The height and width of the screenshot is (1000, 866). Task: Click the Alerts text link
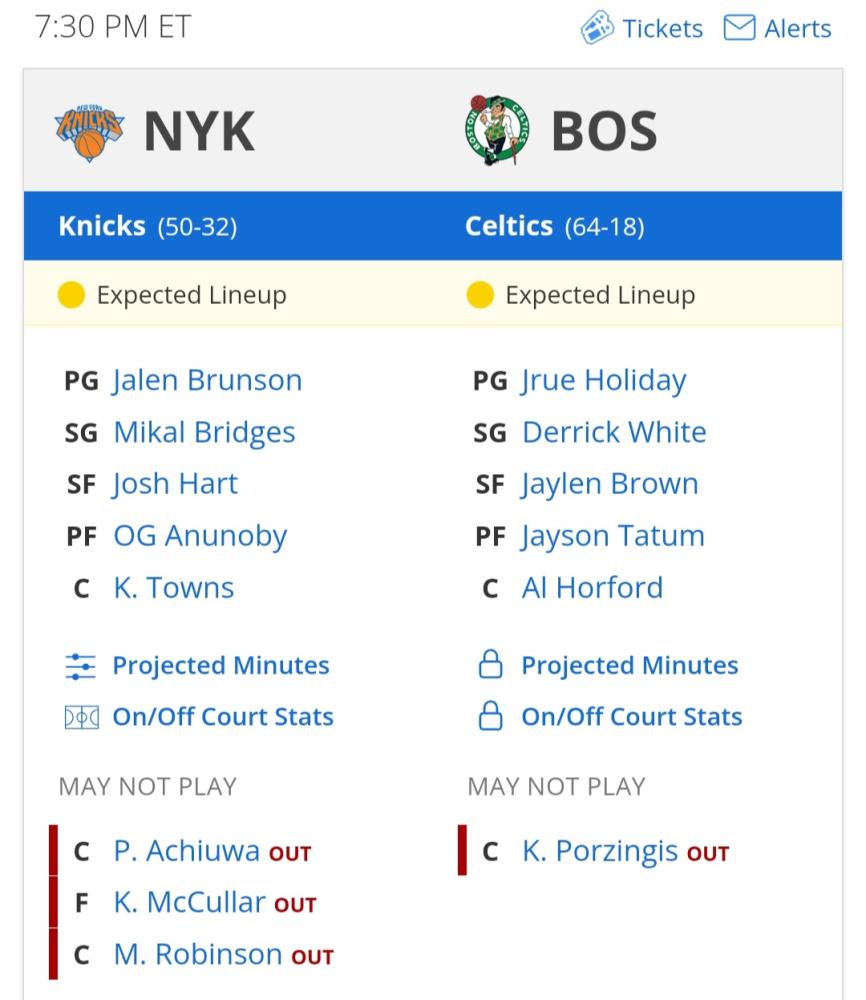(798, 29)
